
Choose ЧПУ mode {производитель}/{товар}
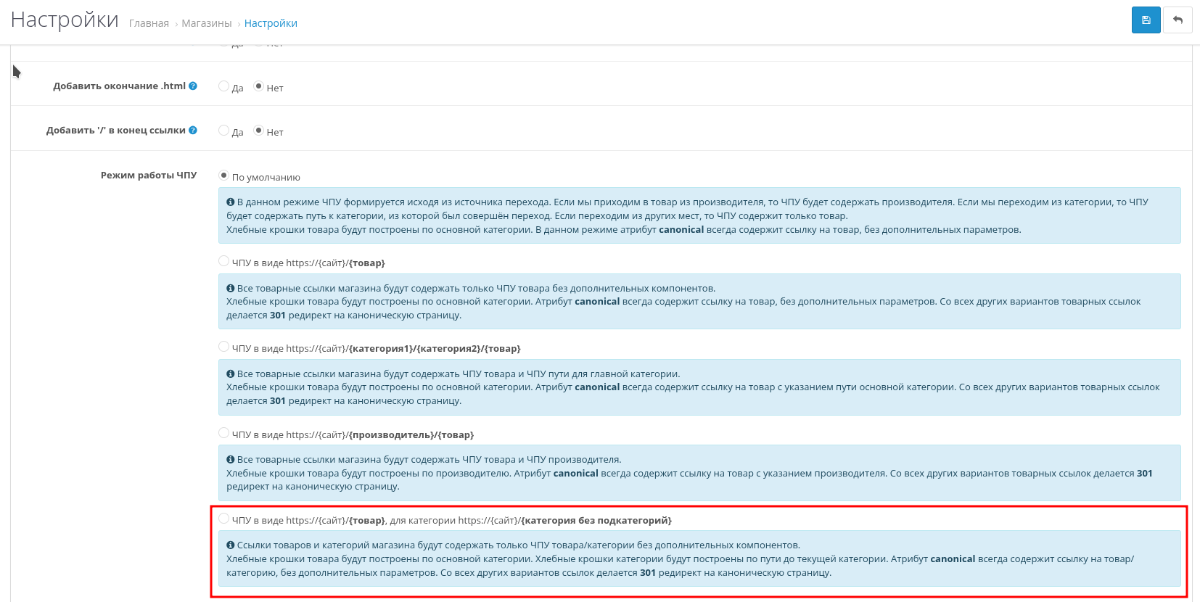pyautogui.click(x=223, y=433)
